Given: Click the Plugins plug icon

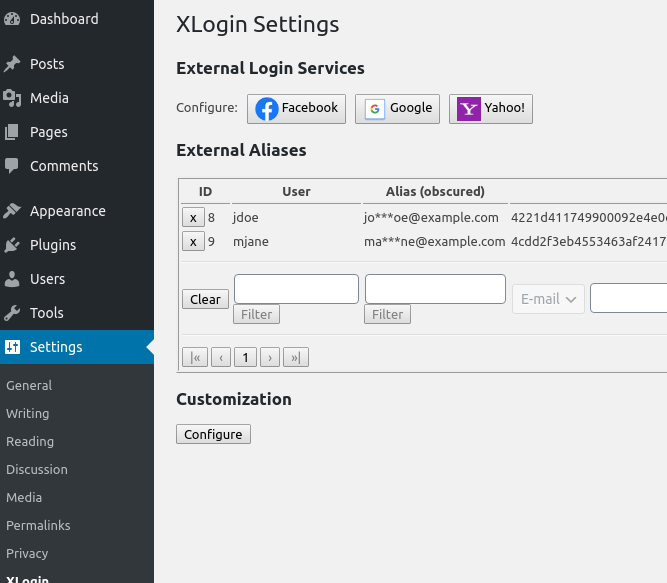Looking at the screenshot, I should coord(12,245).
